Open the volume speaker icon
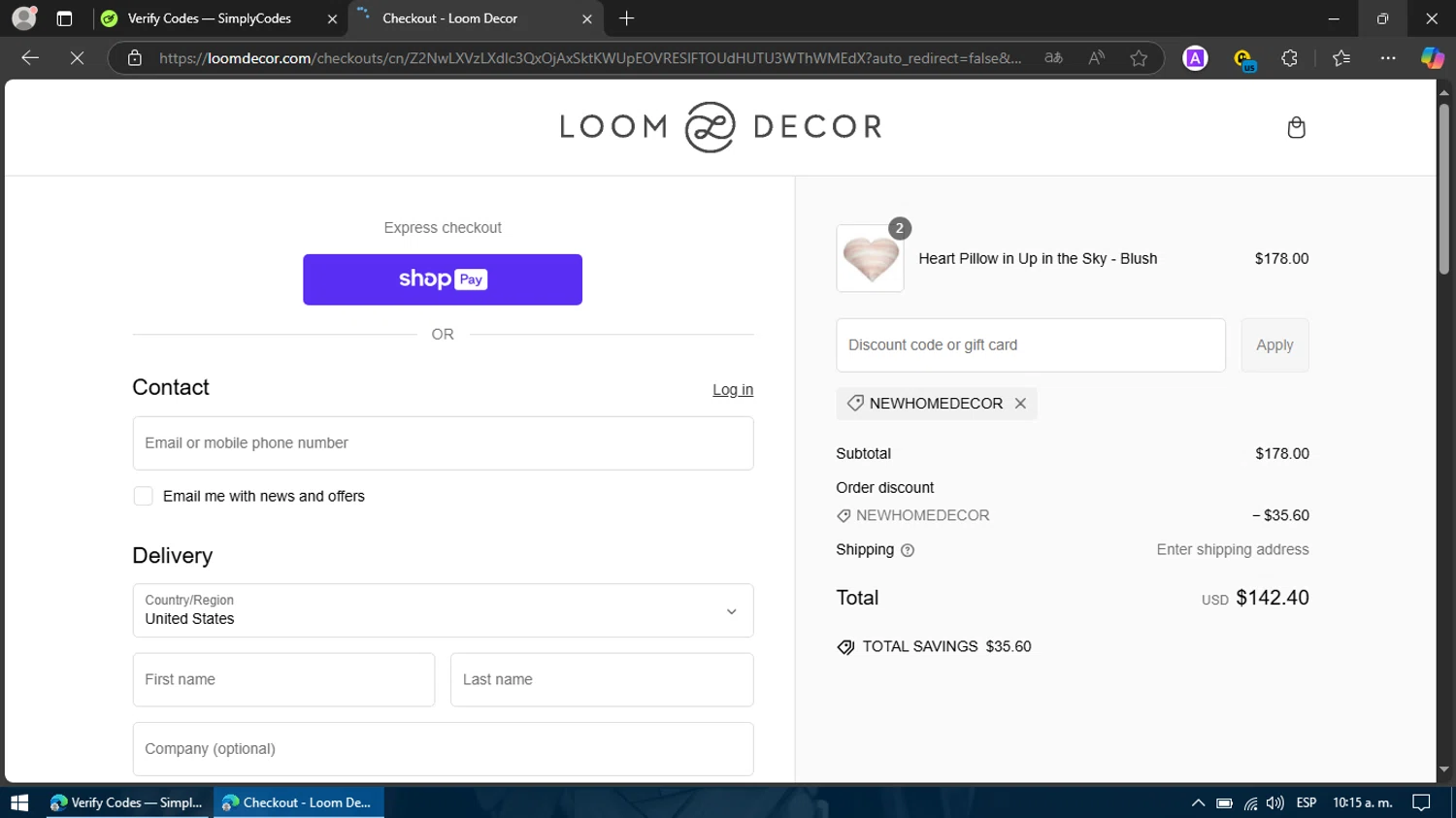This screenshot has width=1456, height=818. coord(1274,802)
